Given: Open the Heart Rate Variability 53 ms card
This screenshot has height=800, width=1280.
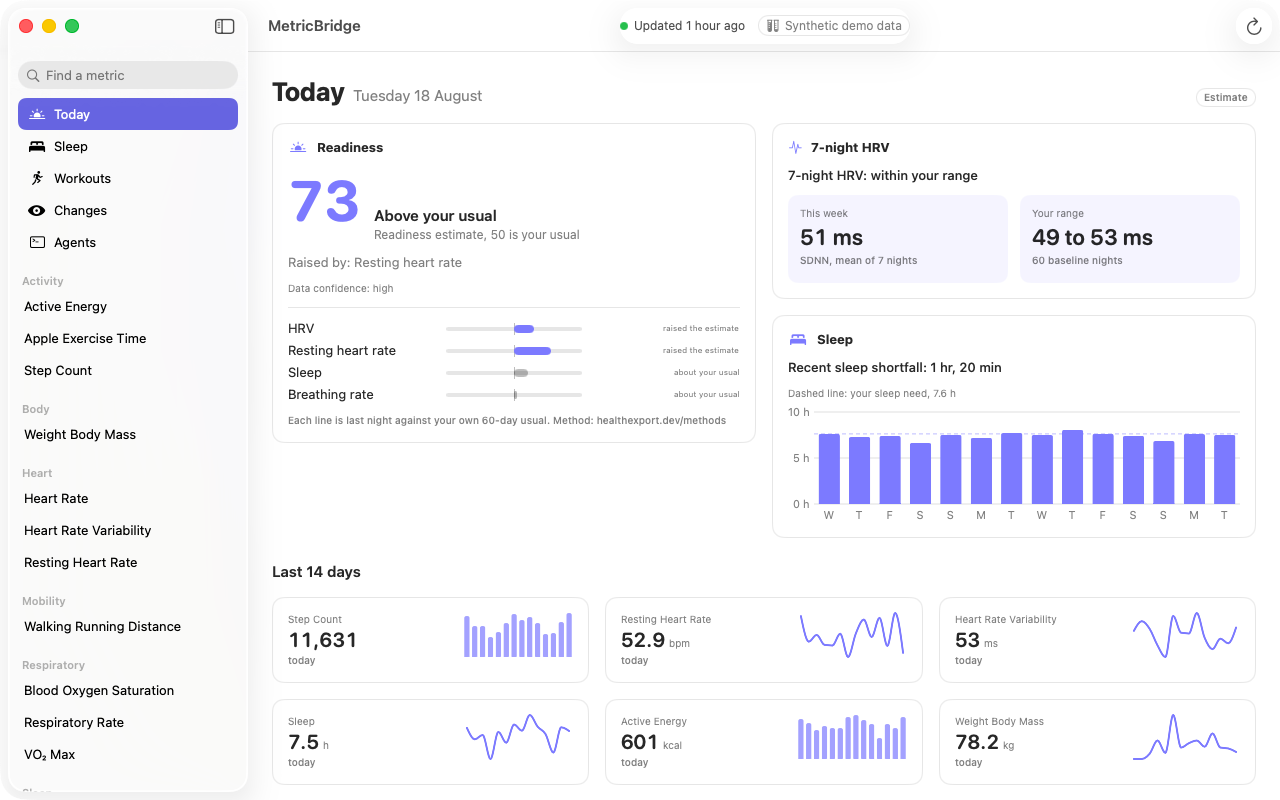Looking at the screenshot, I should click(x=1097, y=640).
